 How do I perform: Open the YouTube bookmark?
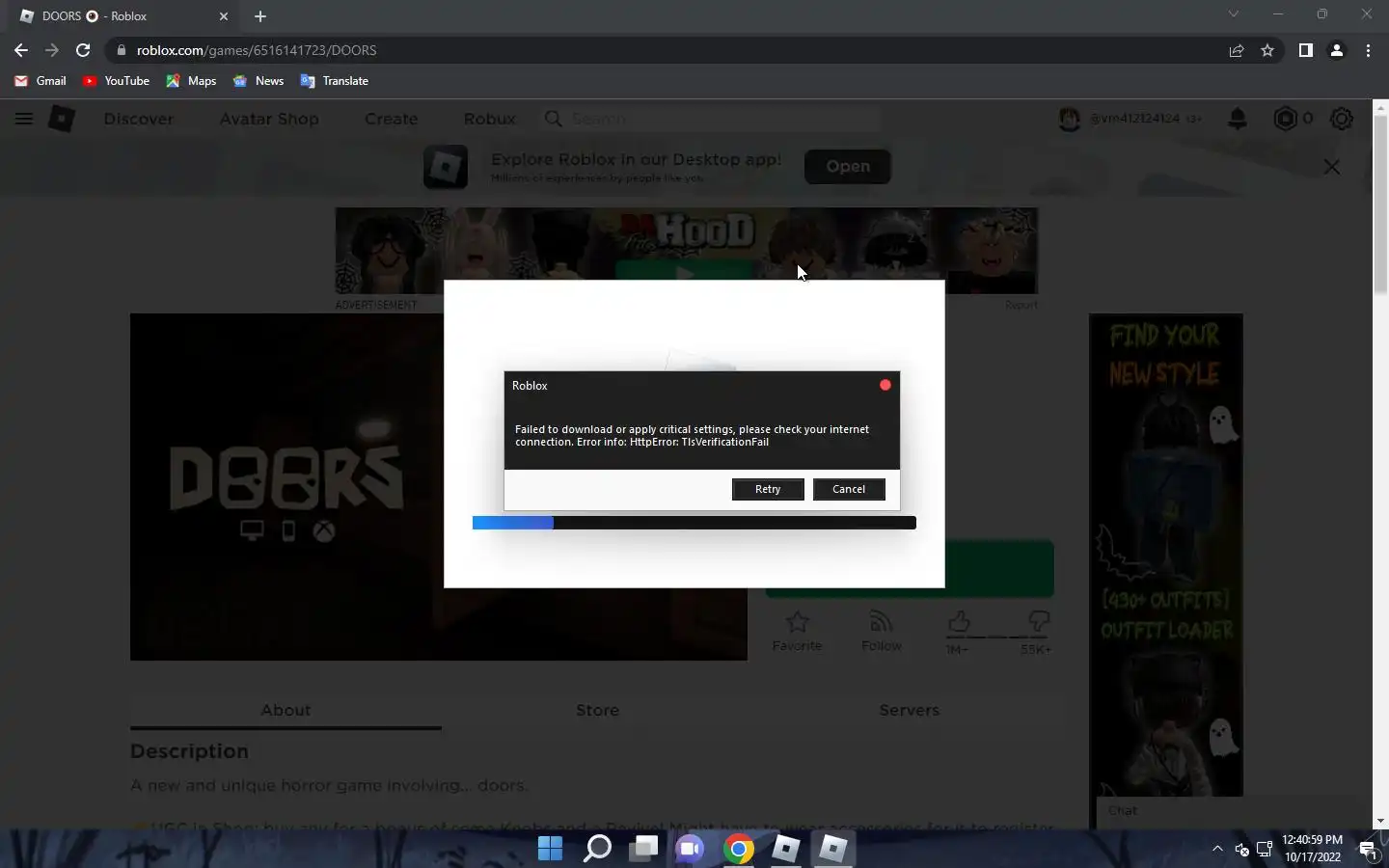click(116, 81)
